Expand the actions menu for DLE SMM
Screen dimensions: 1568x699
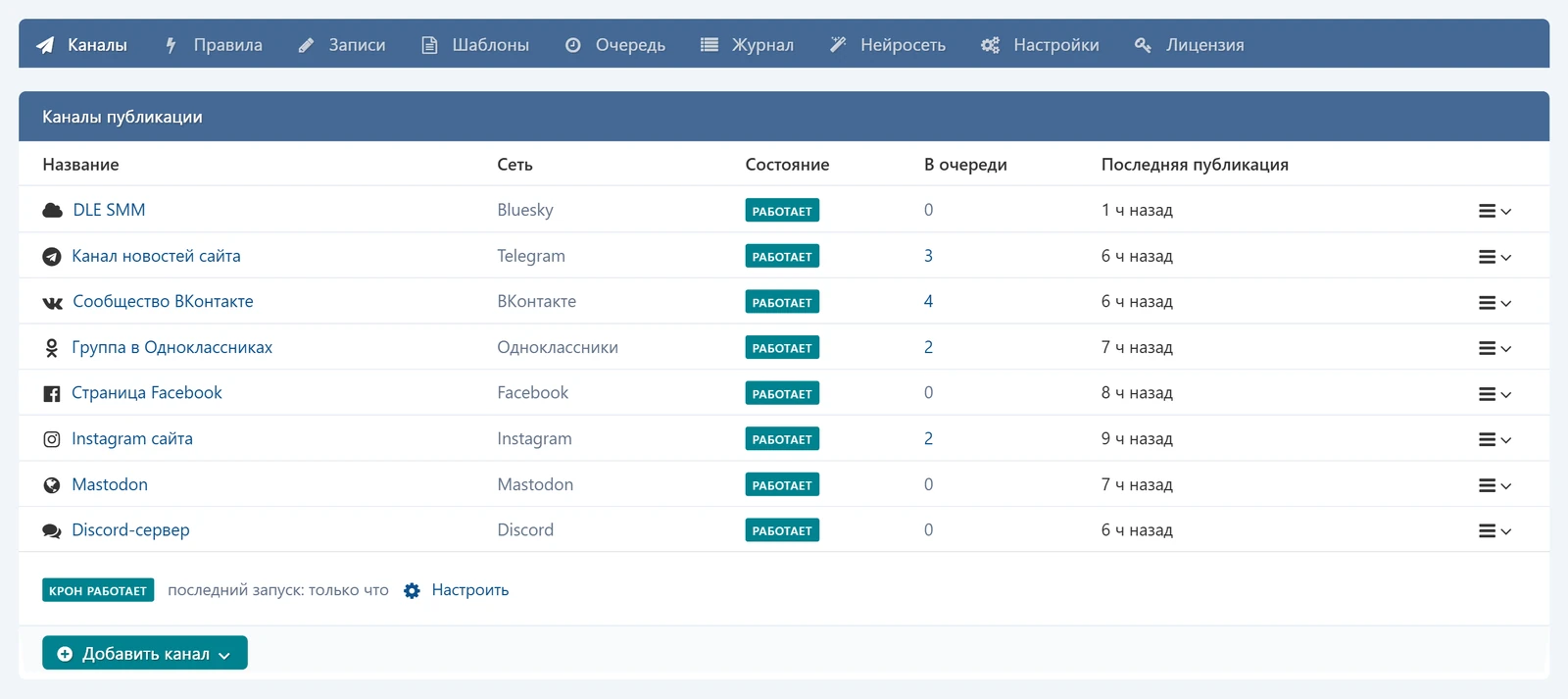[x=1494, y=211]
